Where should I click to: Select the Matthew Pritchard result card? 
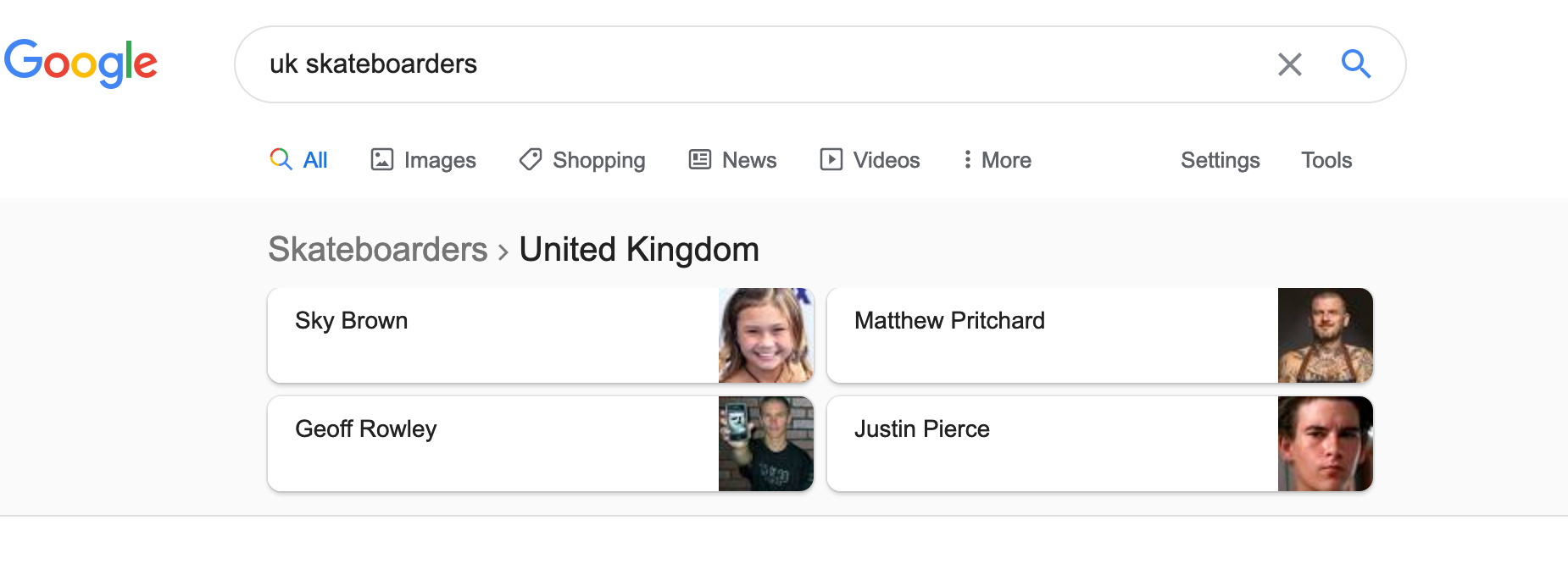(x=1051, y=335)
